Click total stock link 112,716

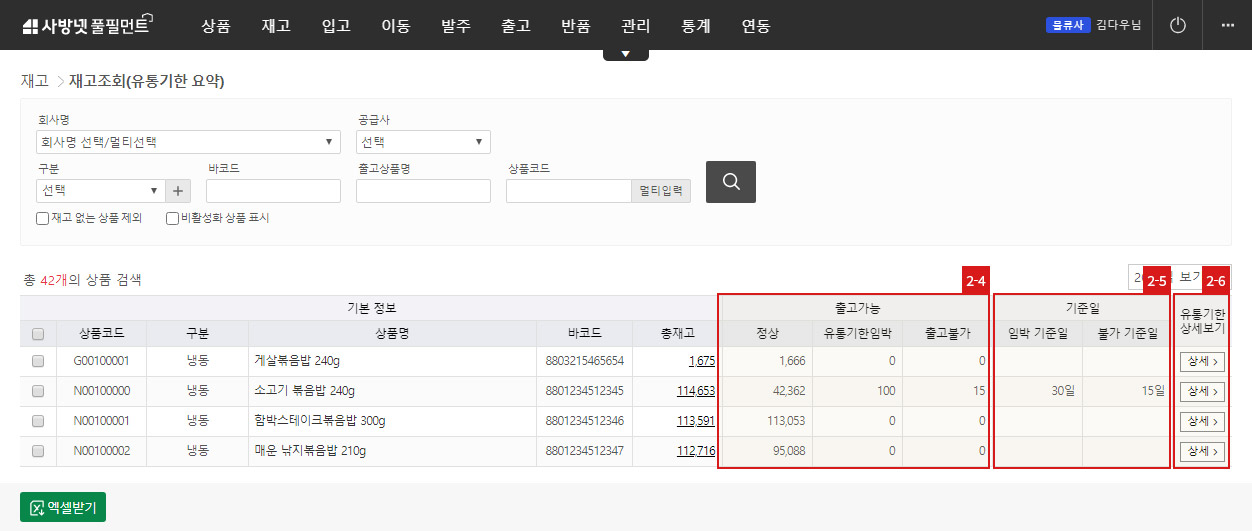coord(696,451)
